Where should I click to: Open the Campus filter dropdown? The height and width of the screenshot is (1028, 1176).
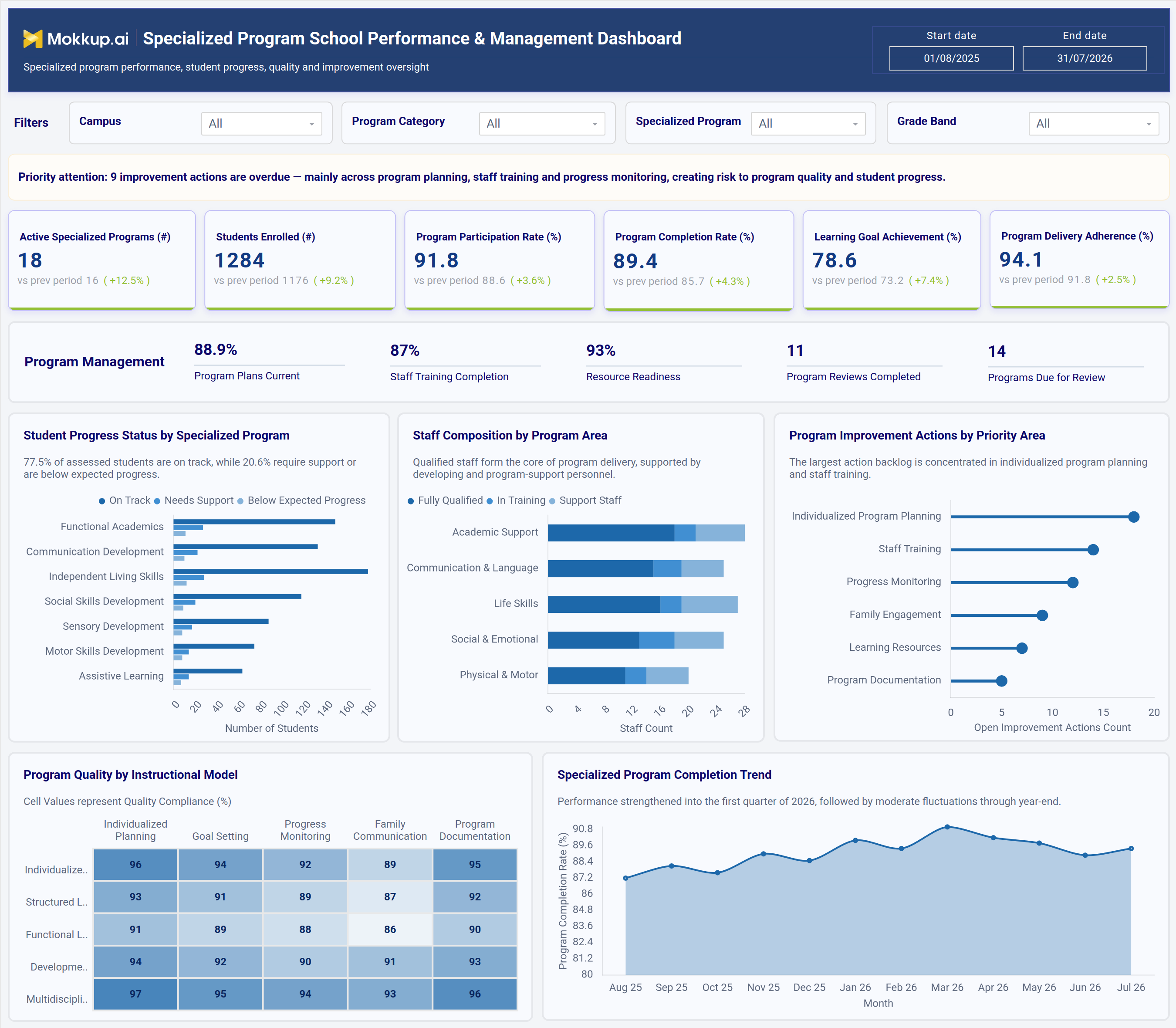(262, 123)
